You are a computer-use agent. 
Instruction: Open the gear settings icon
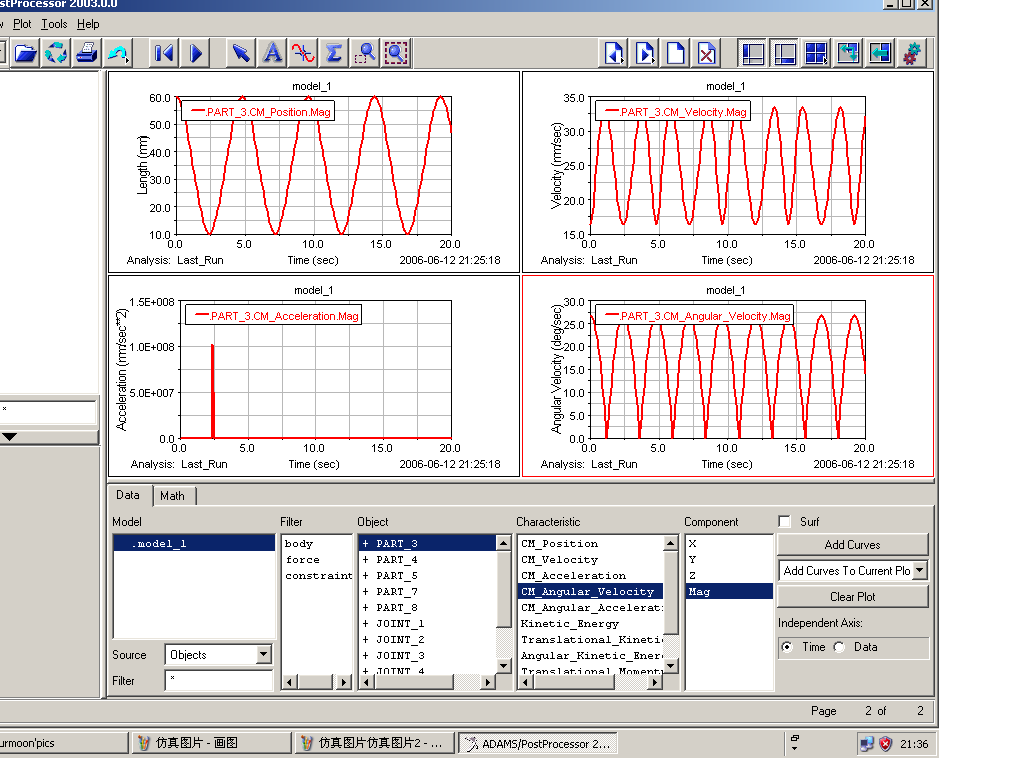click(x=911, y=53)
